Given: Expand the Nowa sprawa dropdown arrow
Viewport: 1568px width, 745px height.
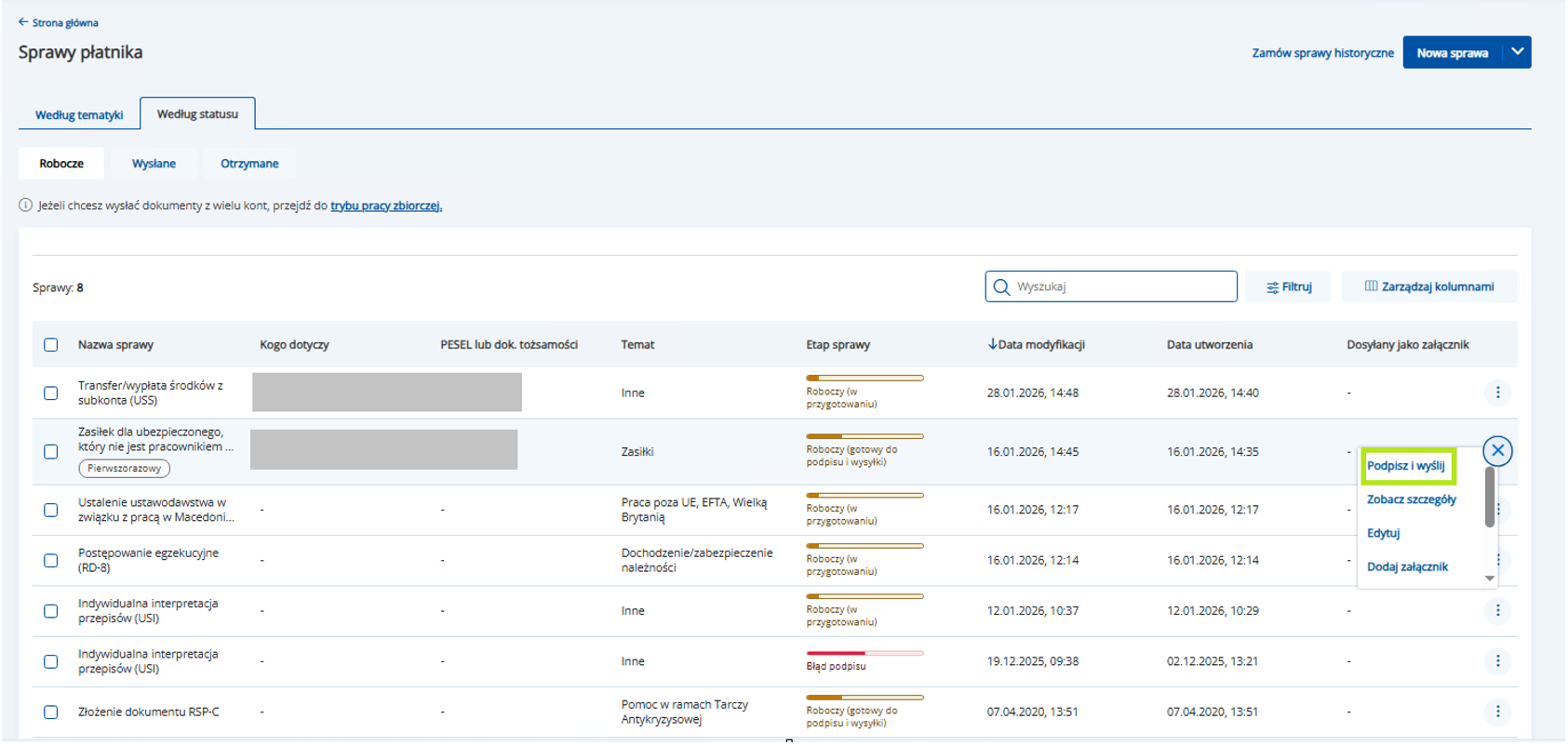Looking at the screenshot, I should [x=1517, y=52].
